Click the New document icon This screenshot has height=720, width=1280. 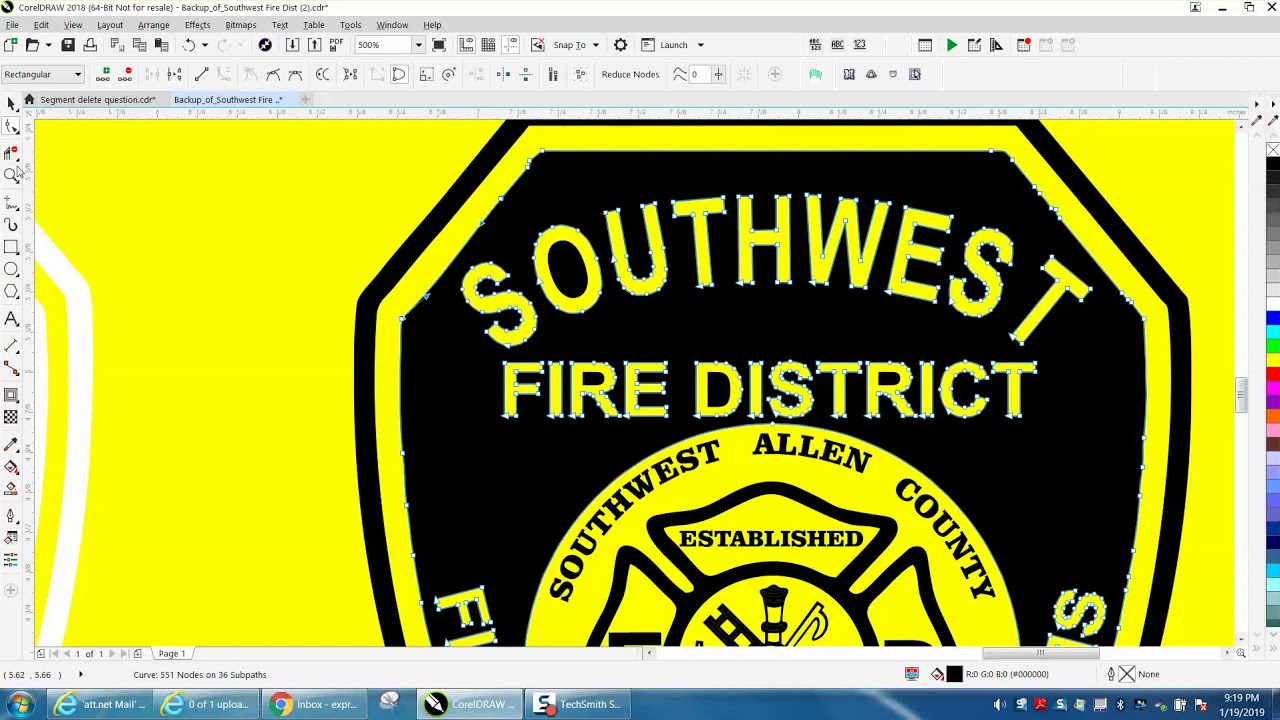10,45
